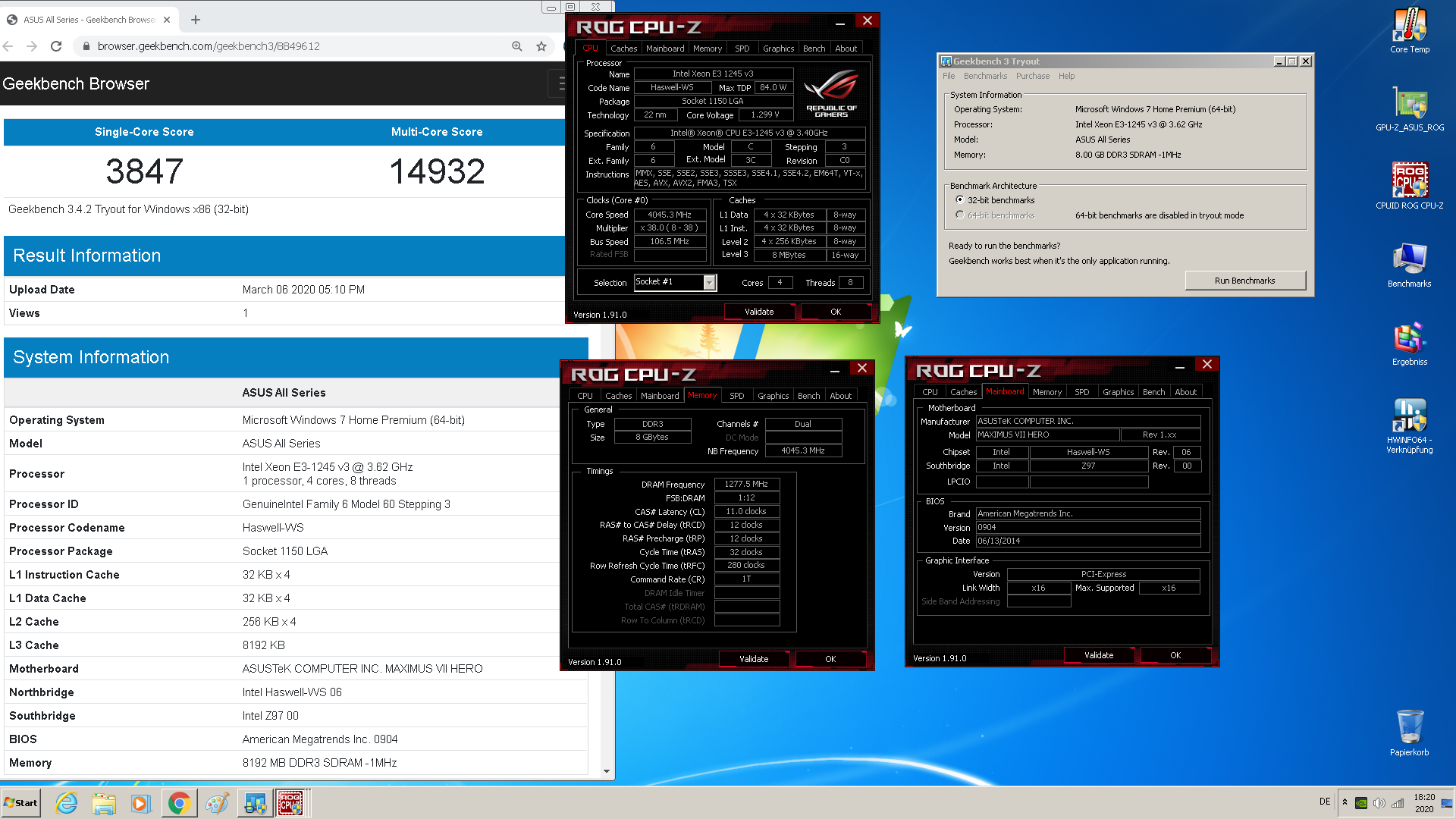Click the '3847' single-core score value
Image resolution: width=1456 pixels, height=819 pixels.
coord(144,171)
